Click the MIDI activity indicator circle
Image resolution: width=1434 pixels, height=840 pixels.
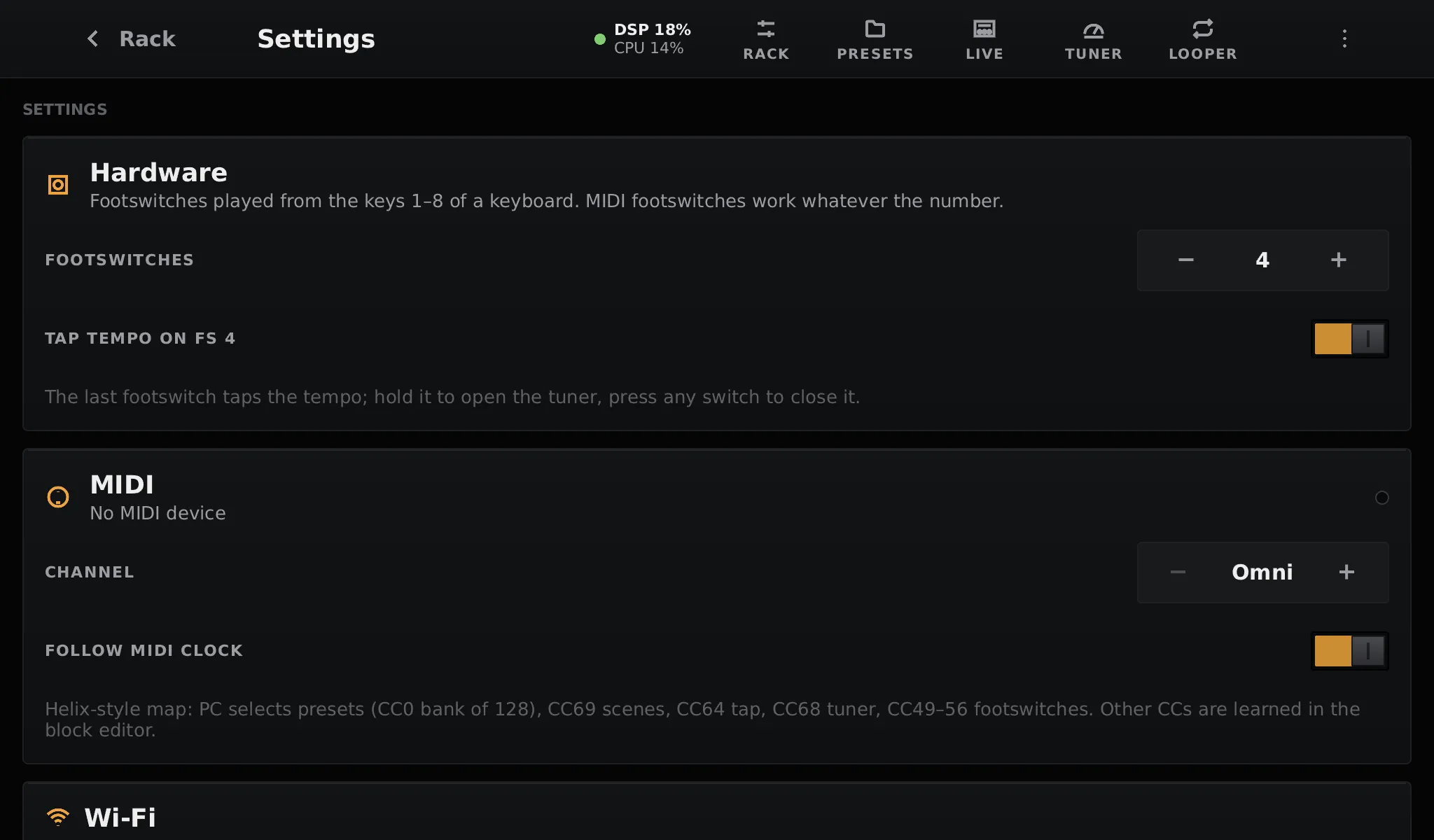(x=1381, y=498)
